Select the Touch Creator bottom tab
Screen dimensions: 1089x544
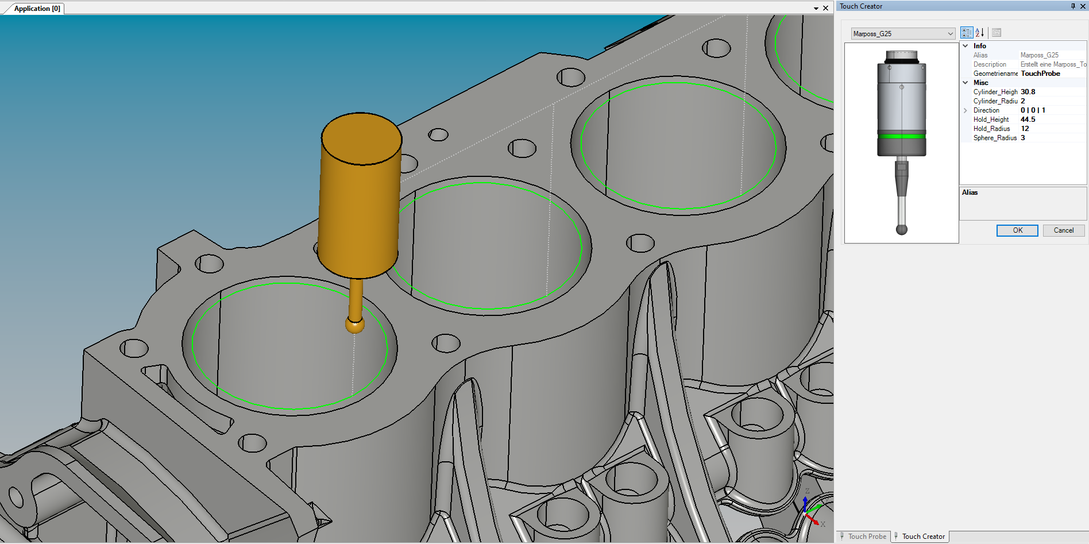(x=920, y=537)
